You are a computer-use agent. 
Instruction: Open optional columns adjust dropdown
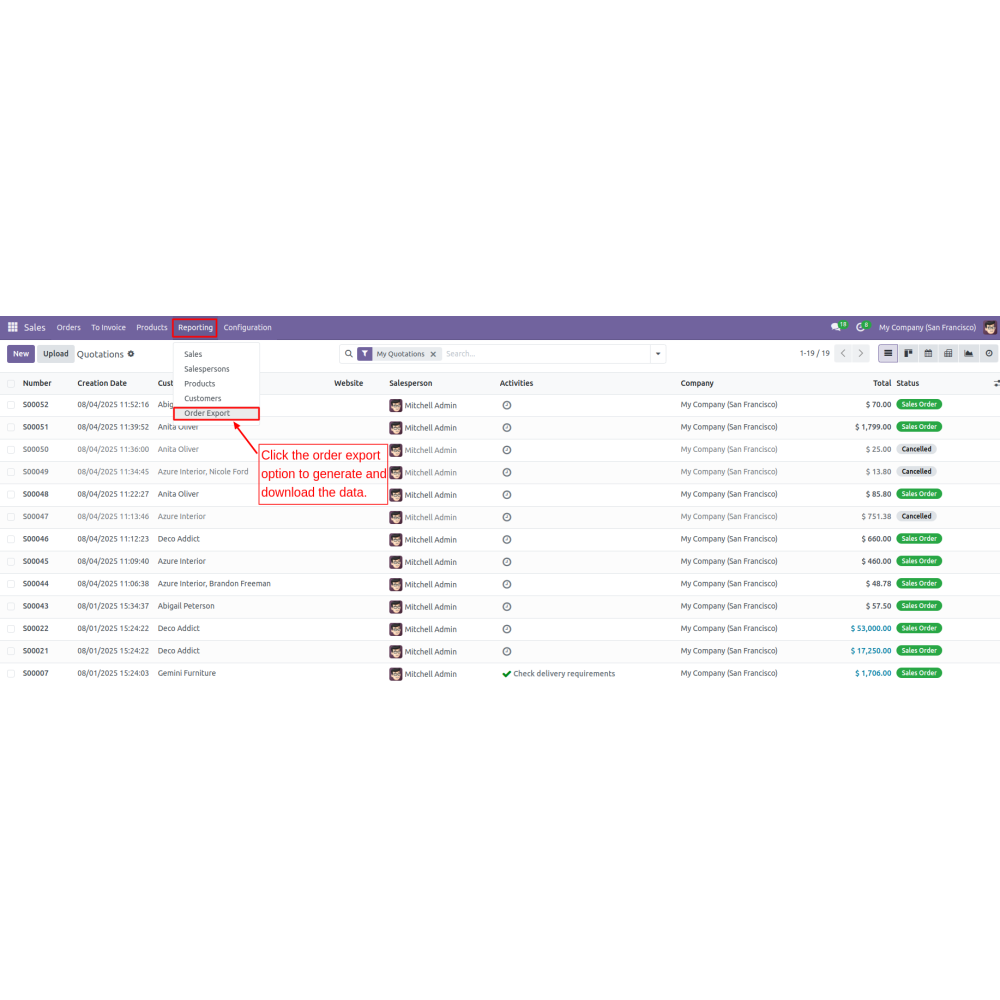pyautogui.click(x=996, y=383)
